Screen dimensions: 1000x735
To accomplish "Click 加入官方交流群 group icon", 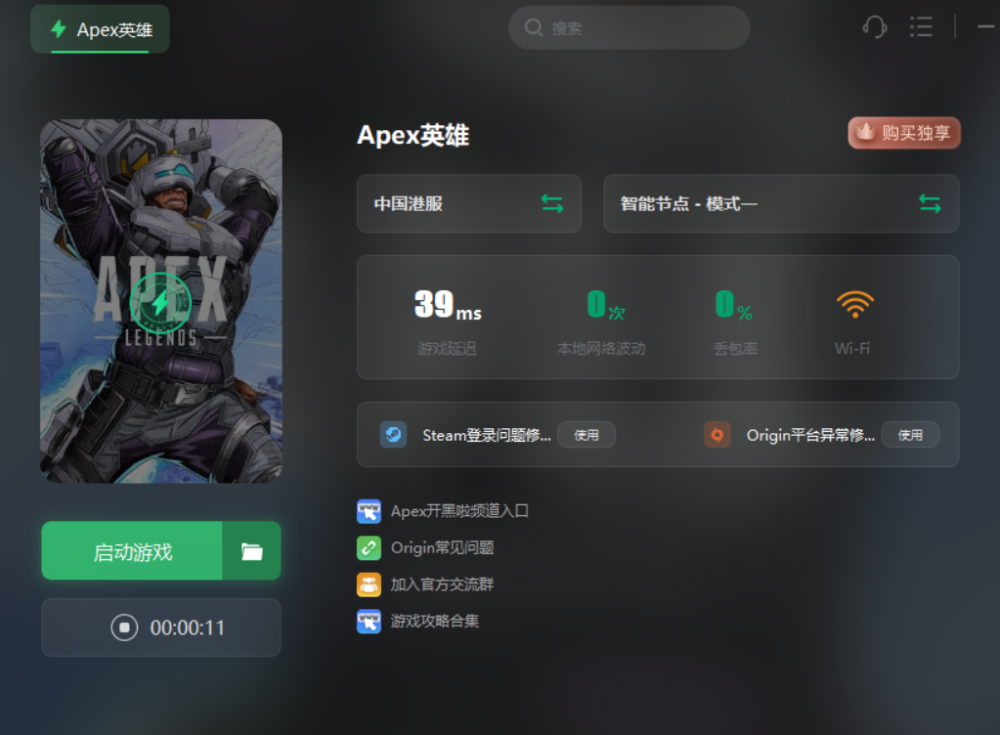I will click(369, 584).
